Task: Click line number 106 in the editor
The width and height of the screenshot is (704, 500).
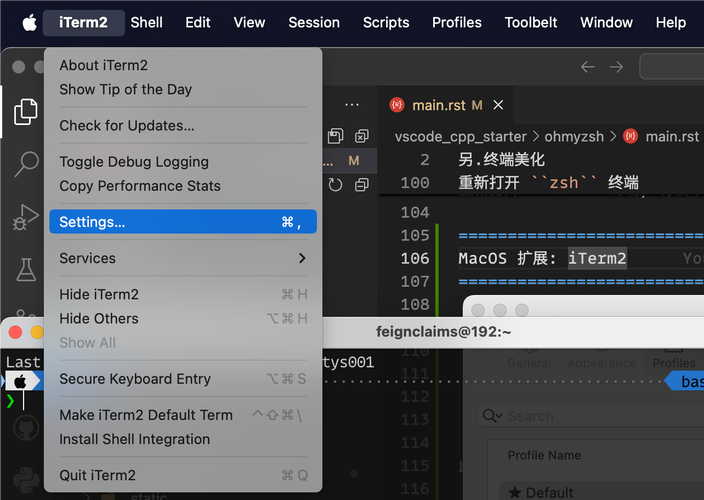Action: coord(415,259)
